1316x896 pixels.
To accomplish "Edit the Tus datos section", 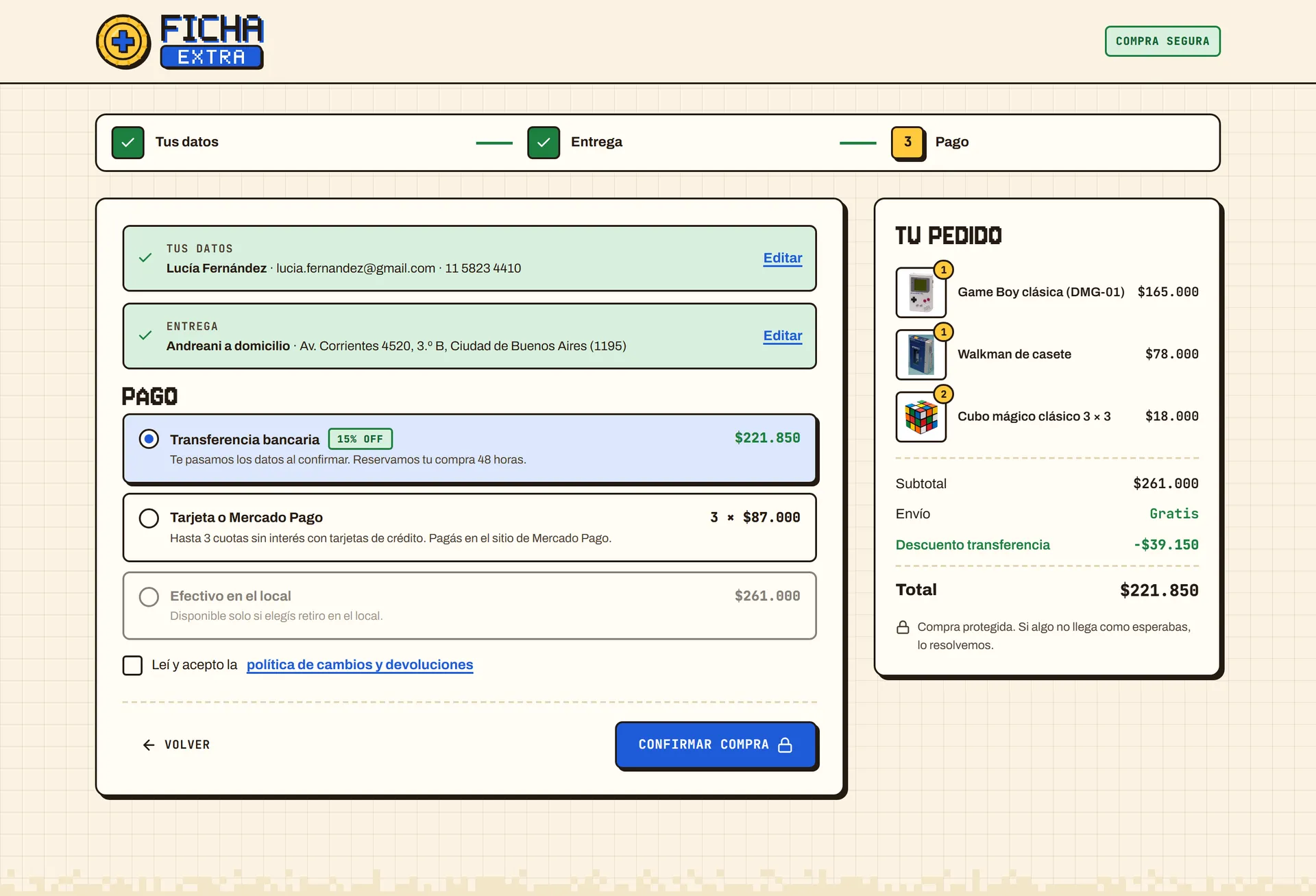I will click(783, 258).
